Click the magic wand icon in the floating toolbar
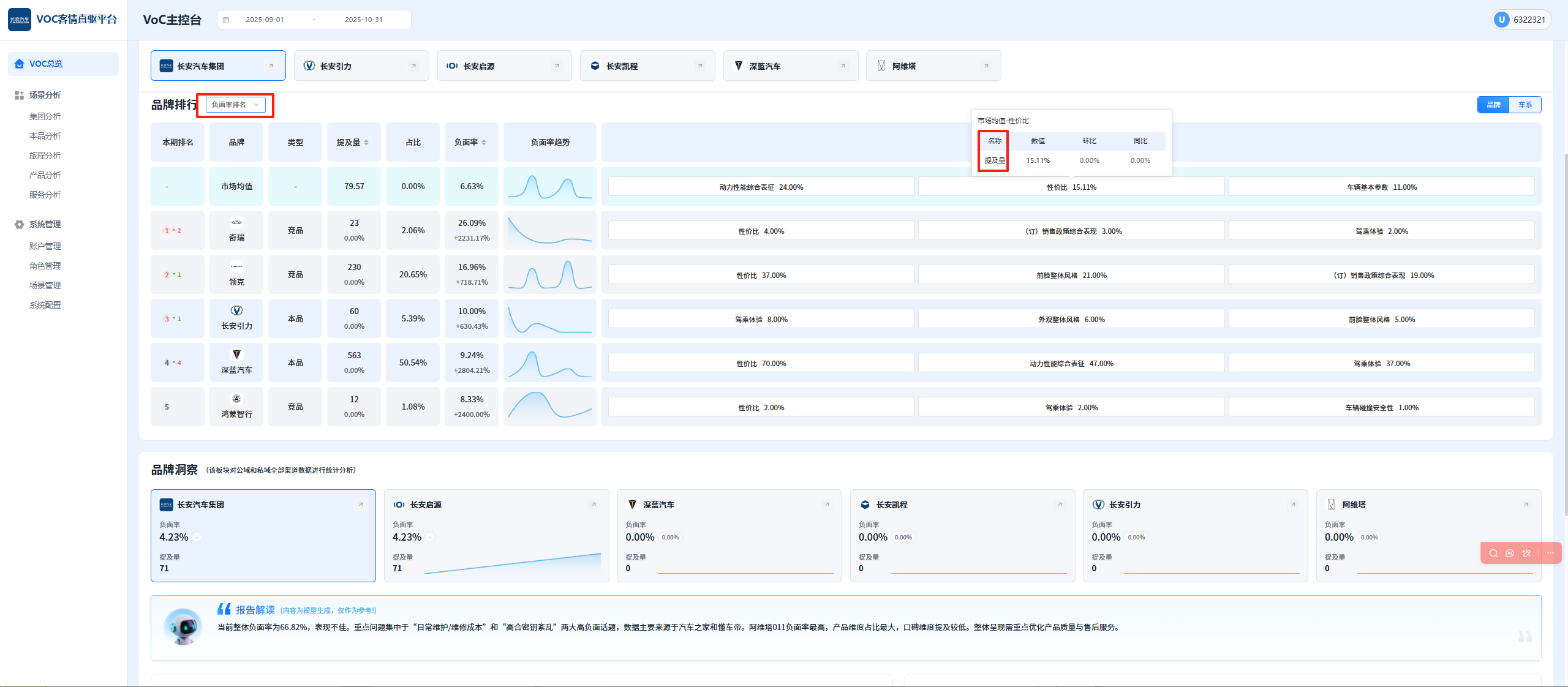Screen dimensions: 1568x687 click(x=1526, y=553)
